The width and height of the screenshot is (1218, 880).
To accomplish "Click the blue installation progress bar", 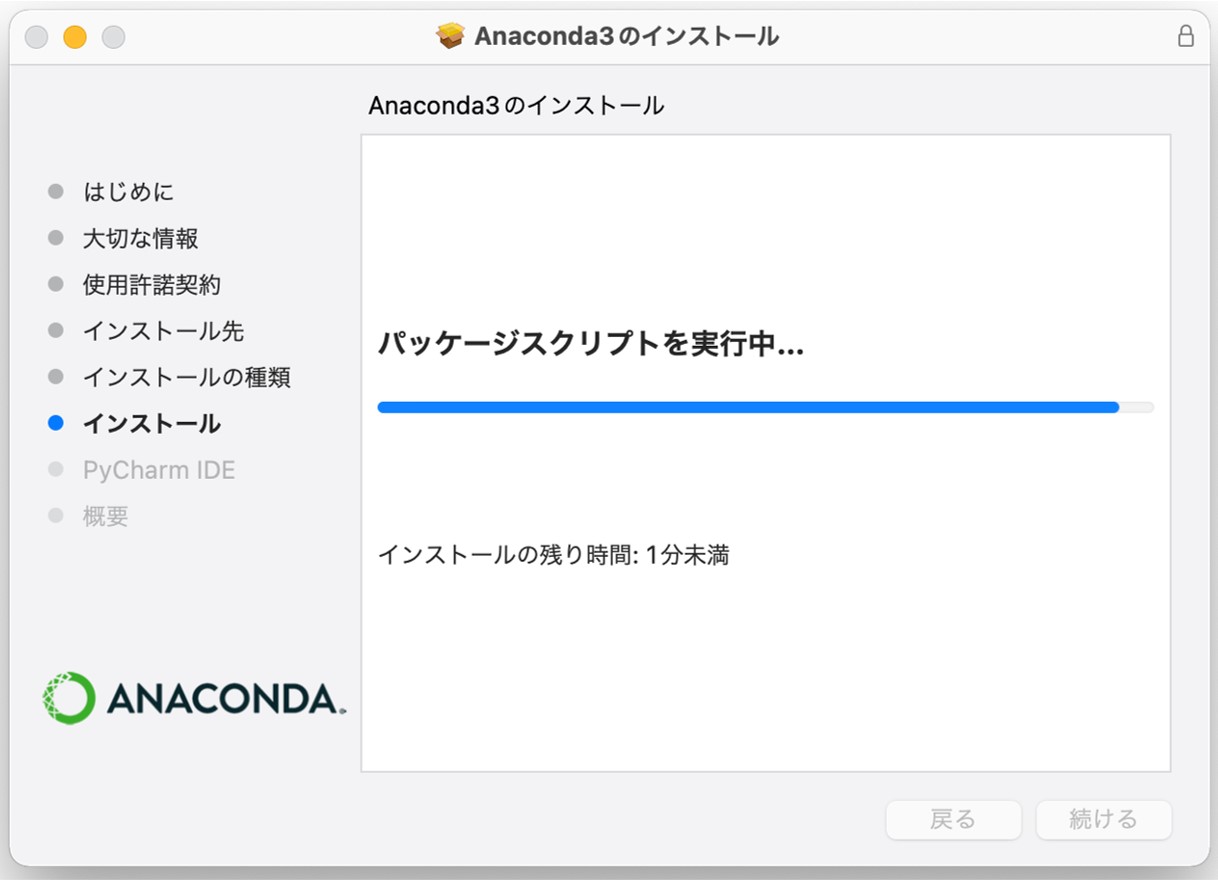I will [x=747, y=407].
